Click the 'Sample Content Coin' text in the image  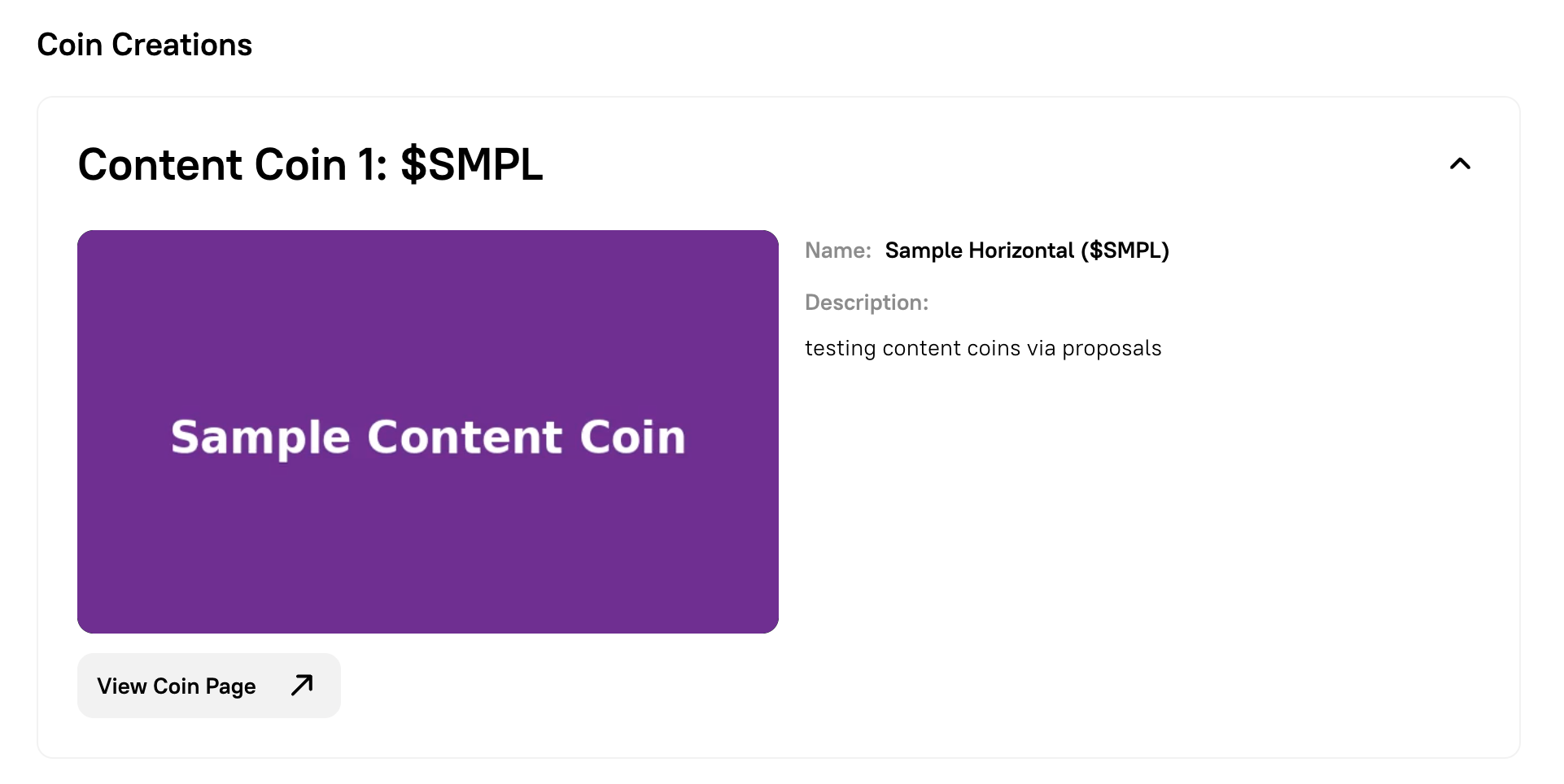point(427,438)
